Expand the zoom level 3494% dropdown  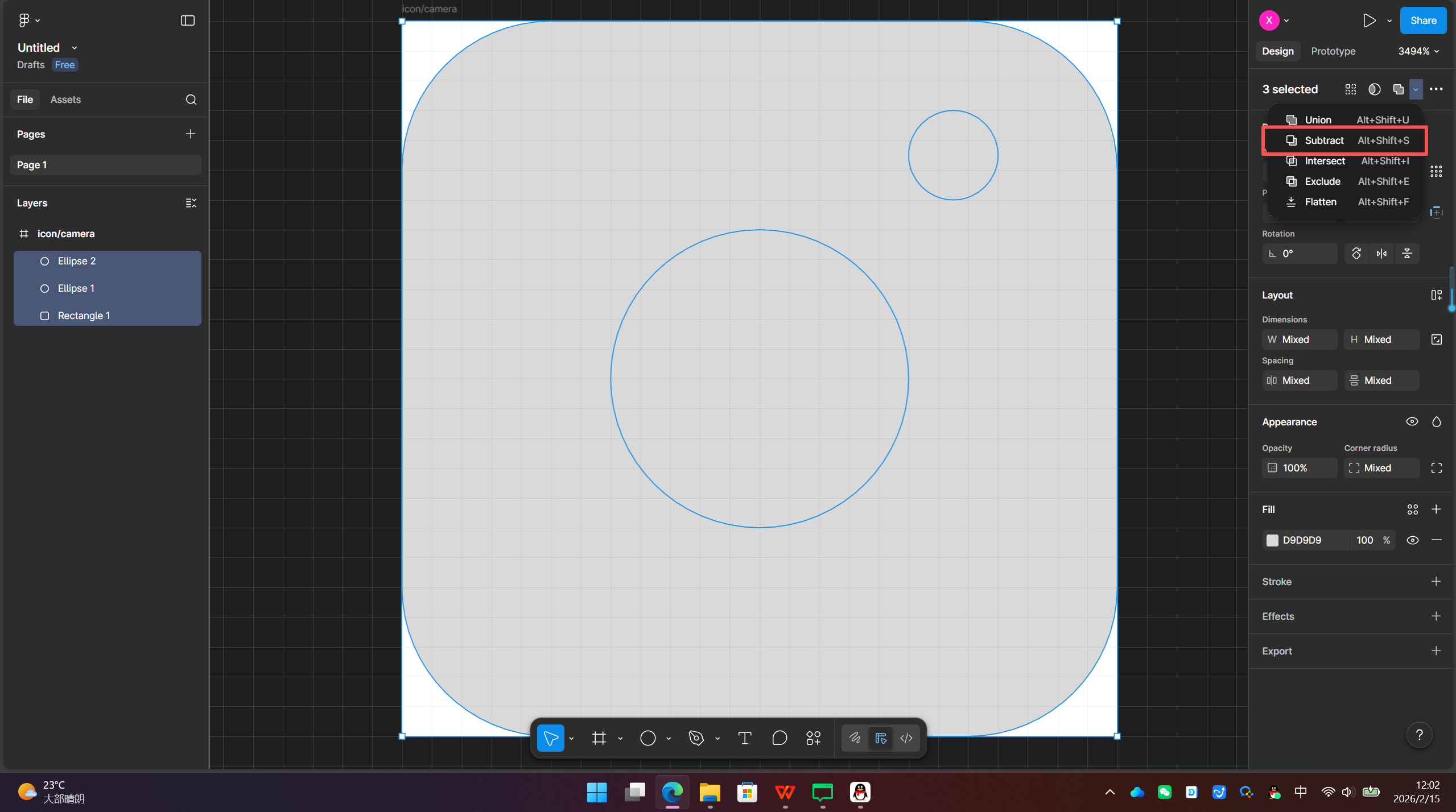point(1418,51)
